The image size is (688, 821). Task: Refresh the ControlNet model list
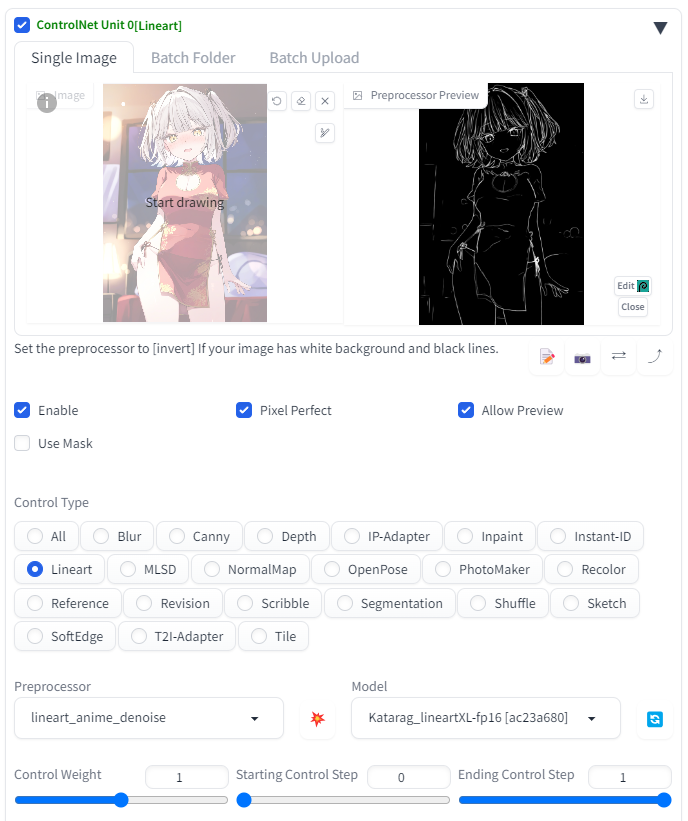click(655, 719)
